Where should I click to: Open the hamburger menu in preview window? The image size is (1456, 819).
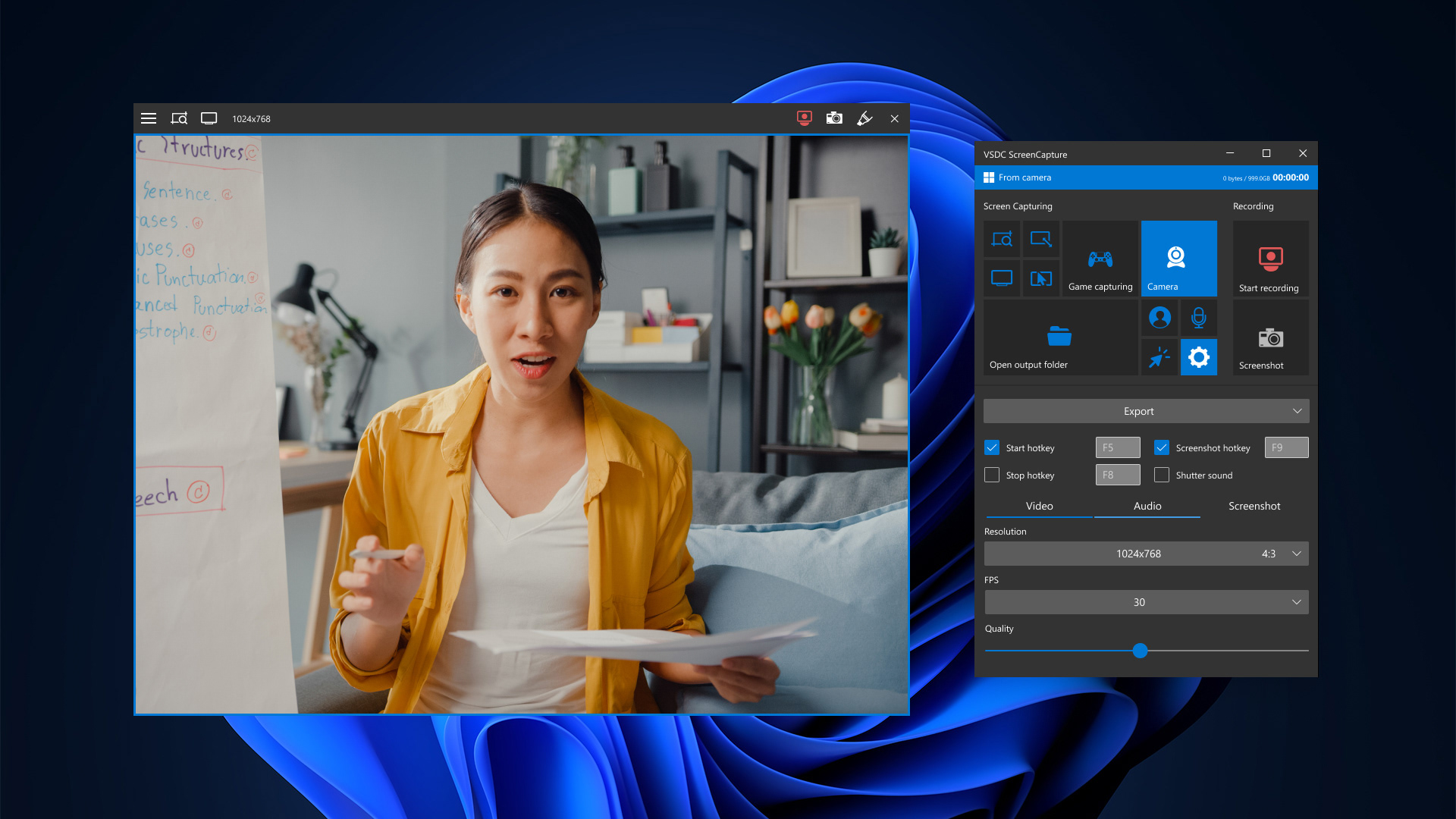149,118
